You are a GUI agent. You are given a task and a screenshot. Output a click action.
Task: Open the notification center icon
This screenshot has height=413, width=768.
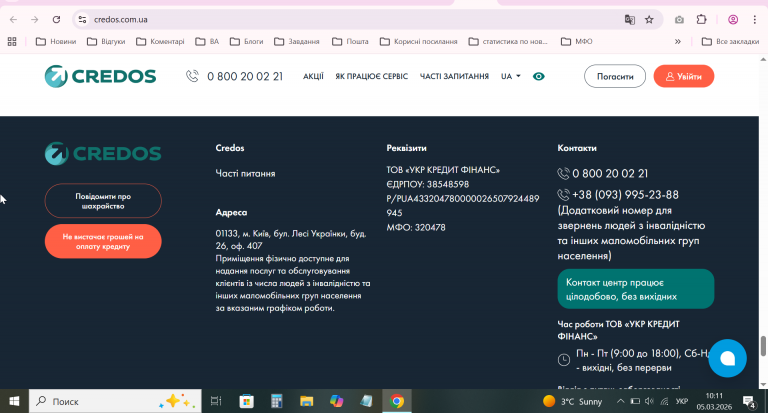pyautogui.click(x=749, y=402)
